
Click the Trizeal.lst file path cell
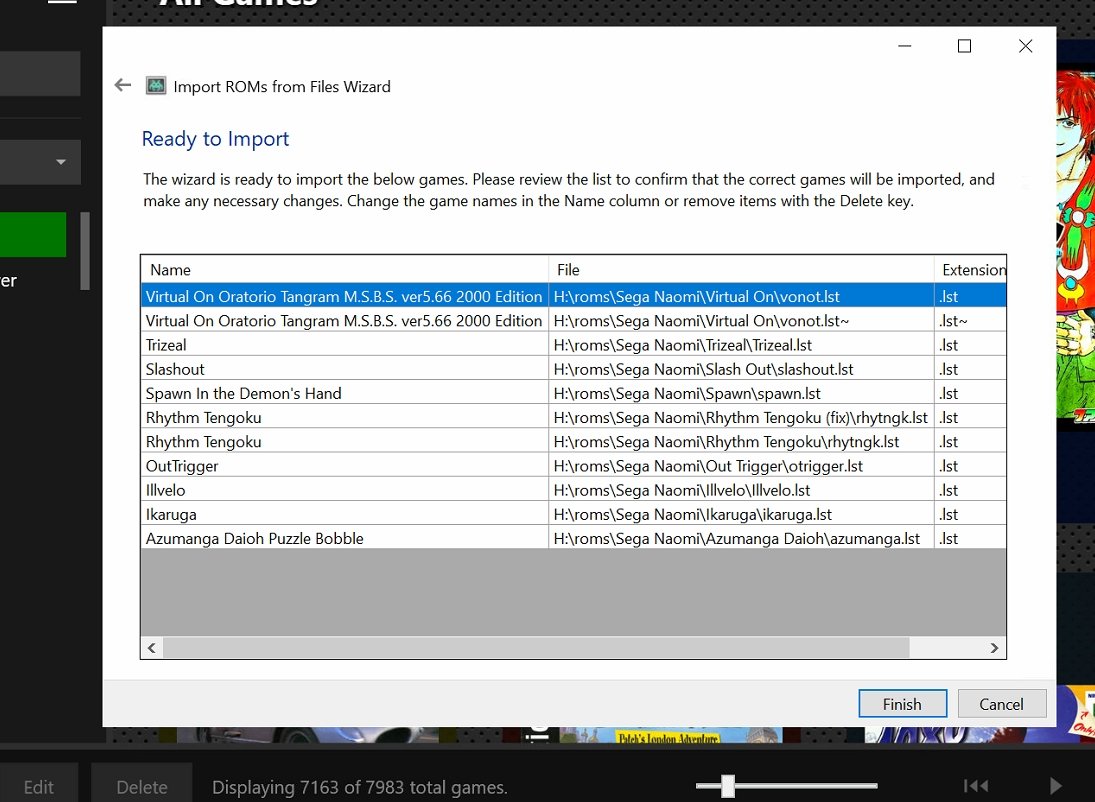coord(742,345)
